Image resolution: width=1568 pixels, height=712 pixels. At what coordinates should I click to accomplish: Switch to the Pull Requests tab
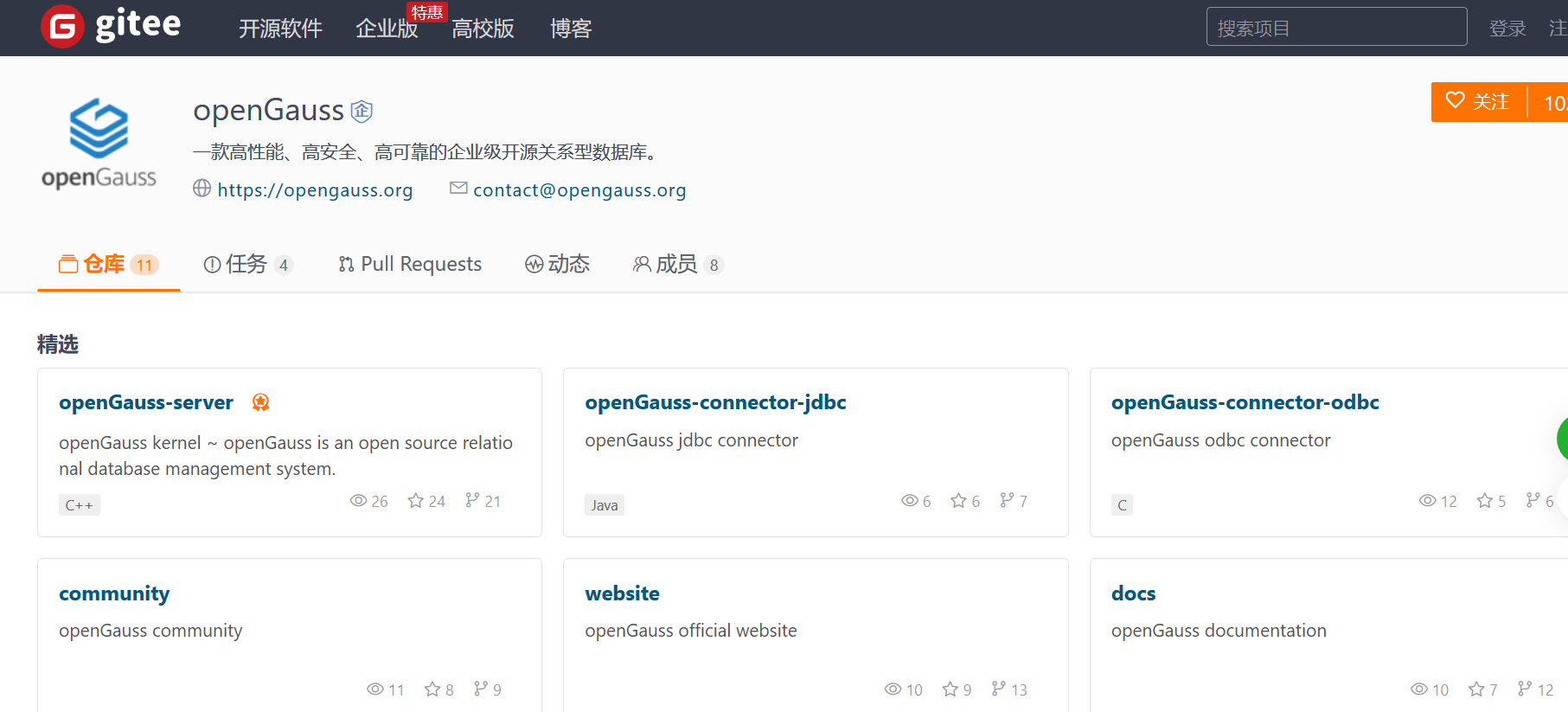click(x=410, y=264)
